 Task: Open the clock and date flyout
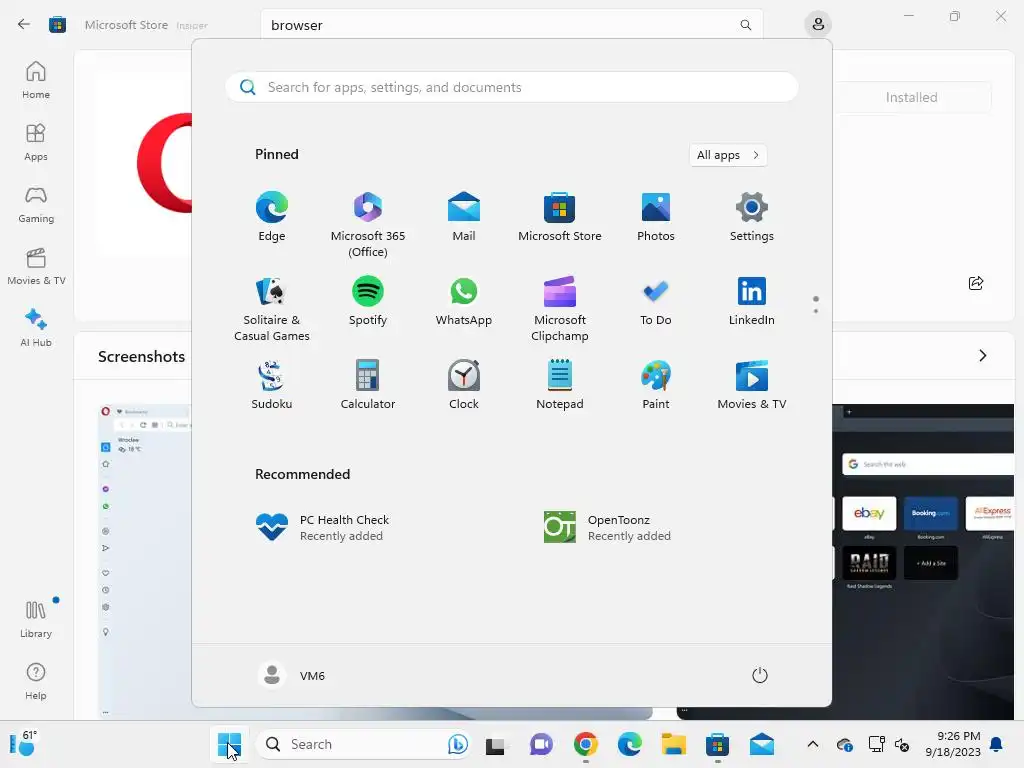coord(953,744)
